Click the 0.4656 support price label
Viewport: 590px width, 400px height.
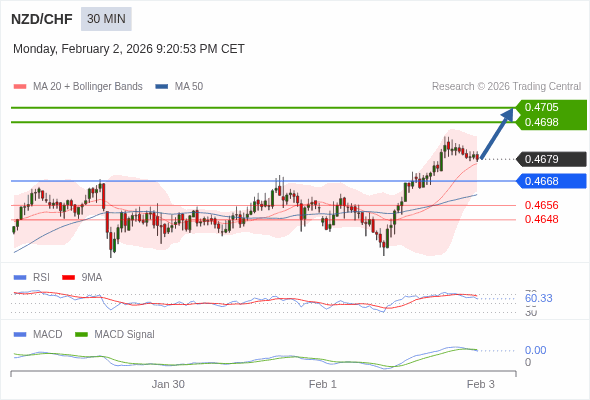pos(541,205)
